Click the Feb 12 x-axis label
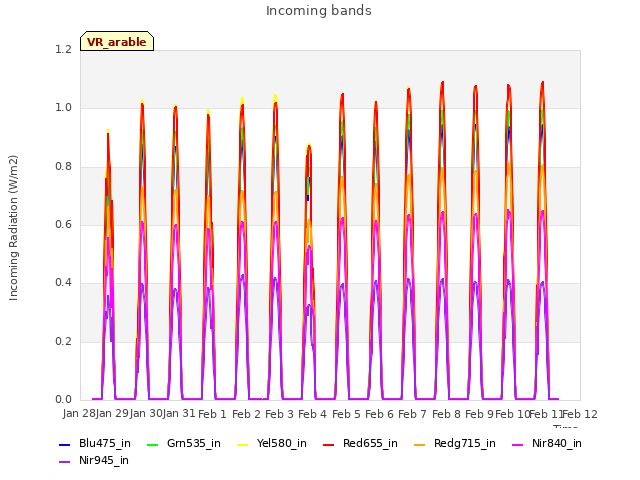This screenshot has width=640, height=480. point(580,414)
